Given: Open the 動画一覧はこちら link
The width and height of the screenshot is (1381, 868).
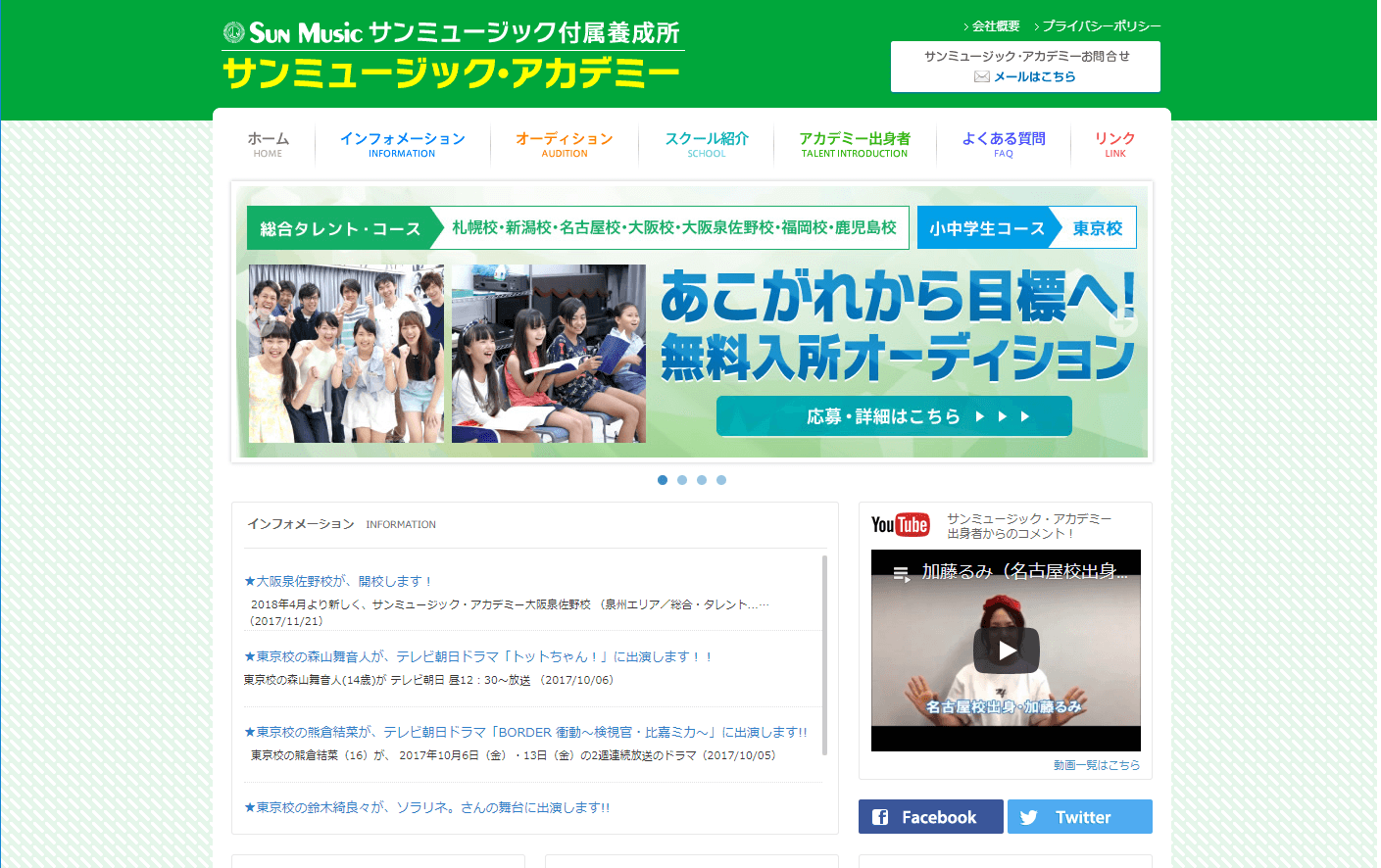Looking at the screenshot, I should [1099, 764].
